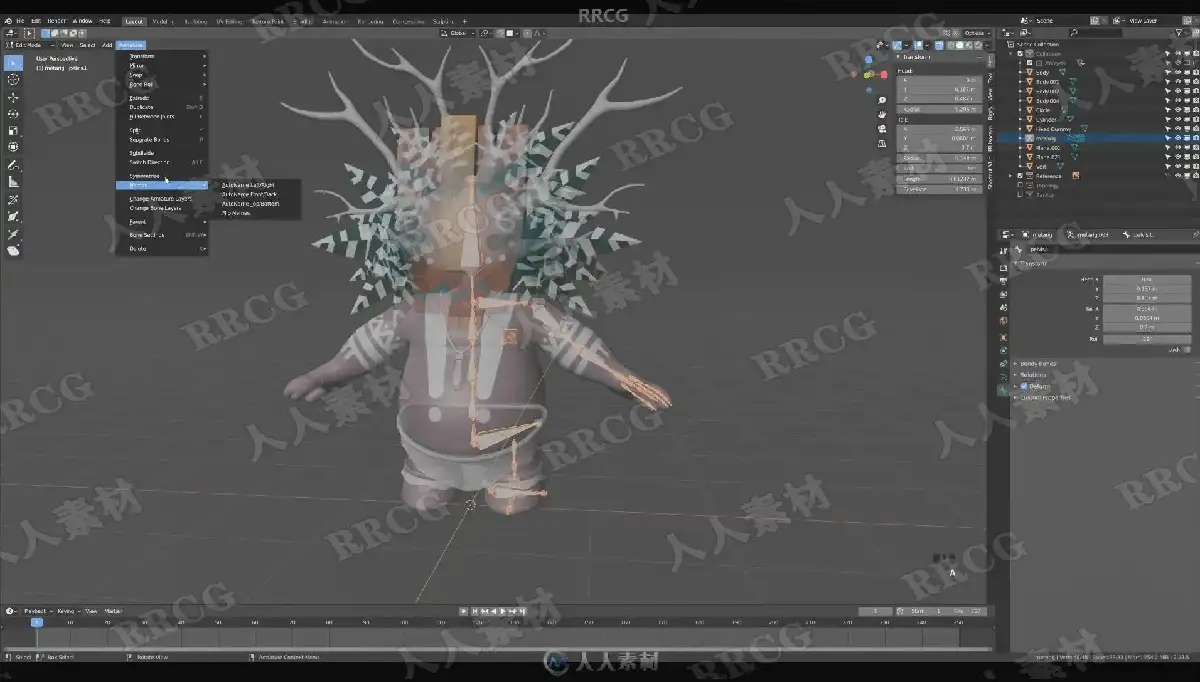
Task: Switch viewport to rendered shading
Action: [x=977, y=45]
